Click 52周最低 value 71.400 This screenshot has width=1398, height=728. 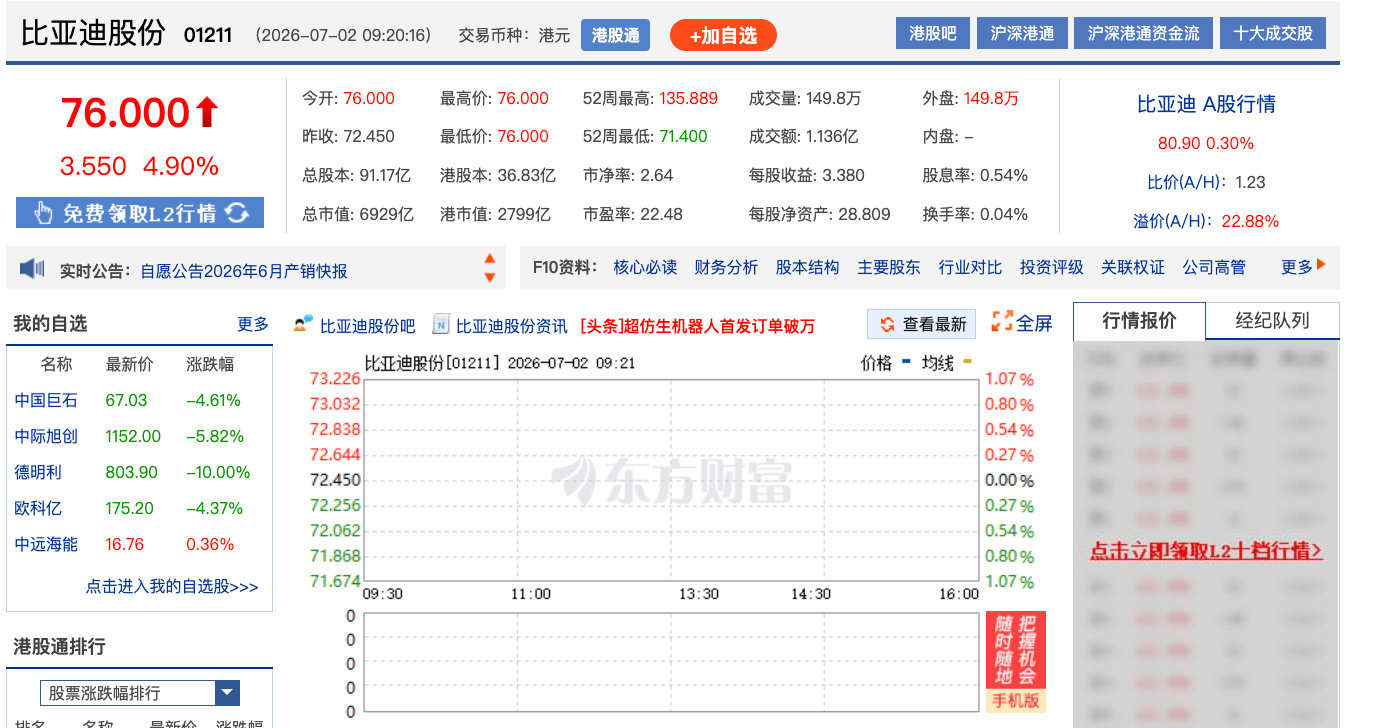pyautogui.click(x=683, y=136)
